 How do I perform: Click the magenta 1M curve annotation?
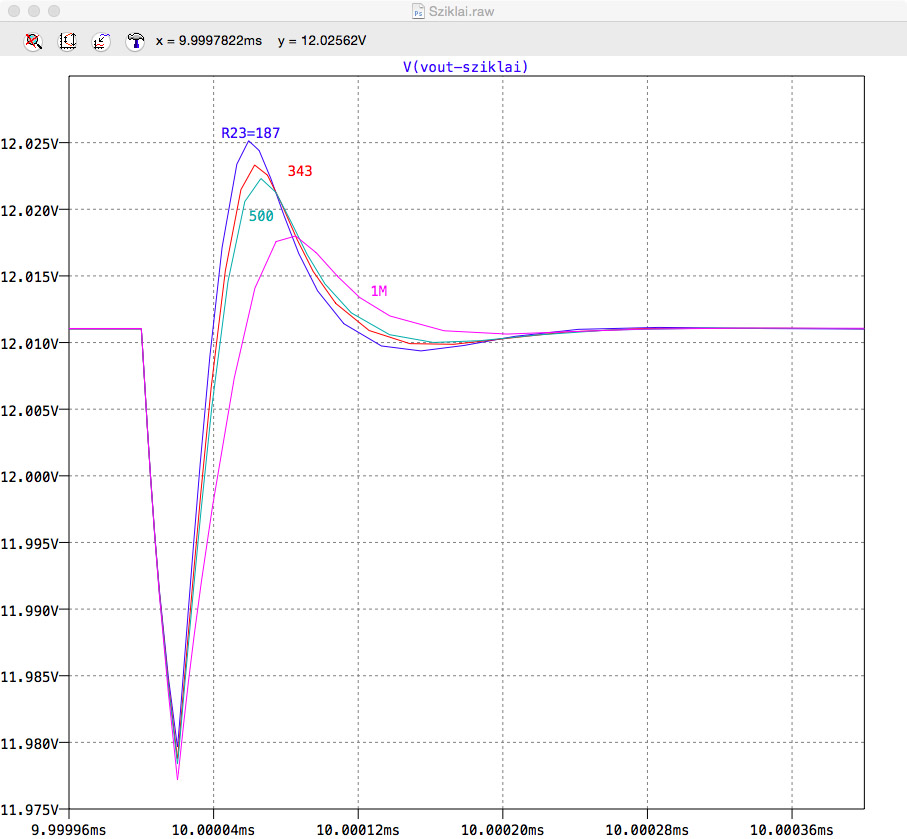click(x=379, y=291)
